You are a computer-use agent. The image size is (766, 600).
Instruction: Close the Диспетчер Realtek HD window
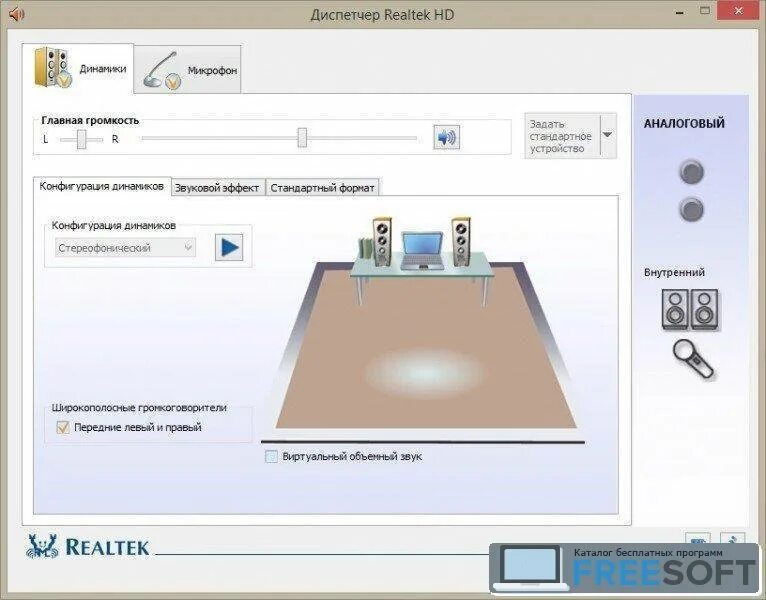pyautogui.click(x=738, y=11)
